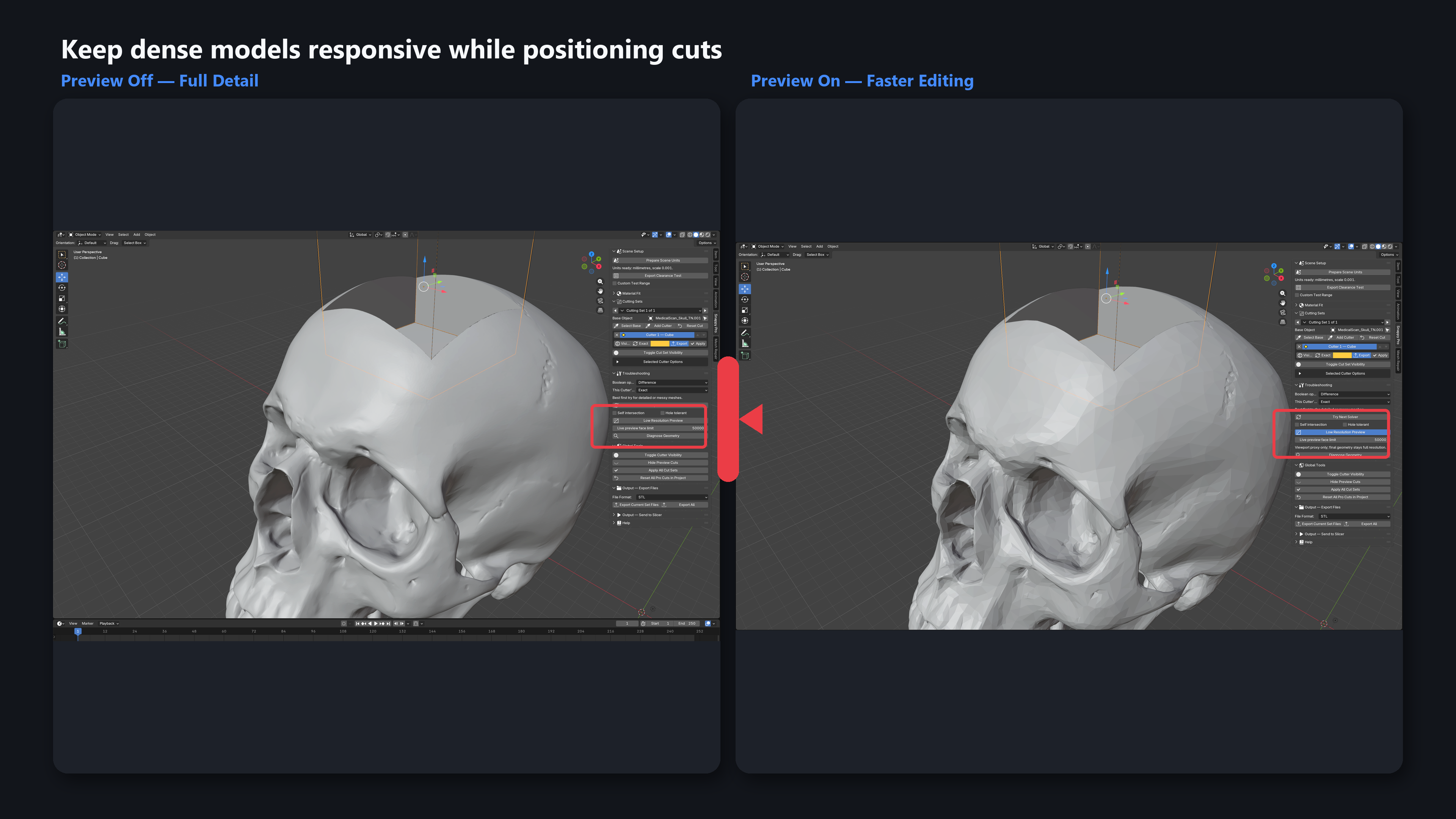
Task: Click zoom magnifier gizmo in left viewport
Action: click(600, 281)
